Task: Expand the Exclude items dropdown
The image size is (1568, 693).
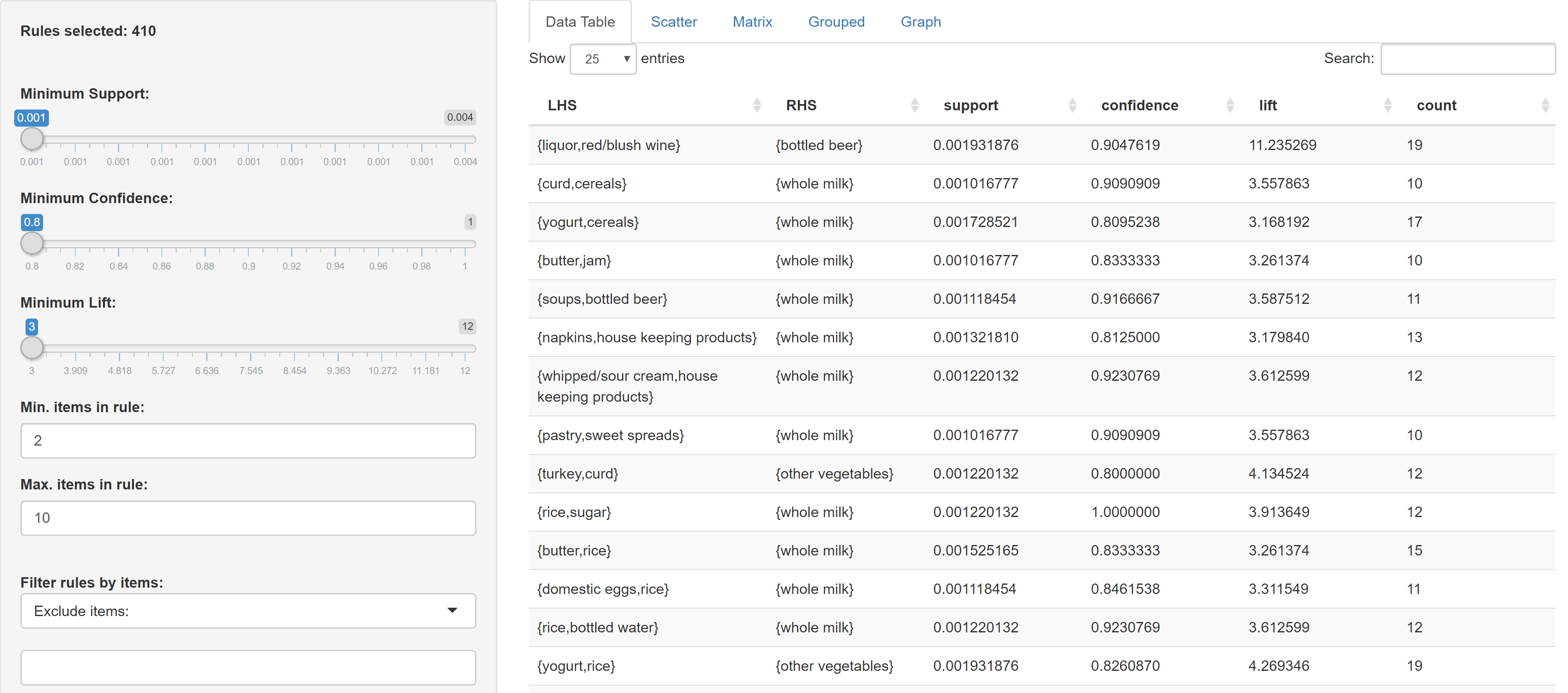Action: (x=248, y=611)
